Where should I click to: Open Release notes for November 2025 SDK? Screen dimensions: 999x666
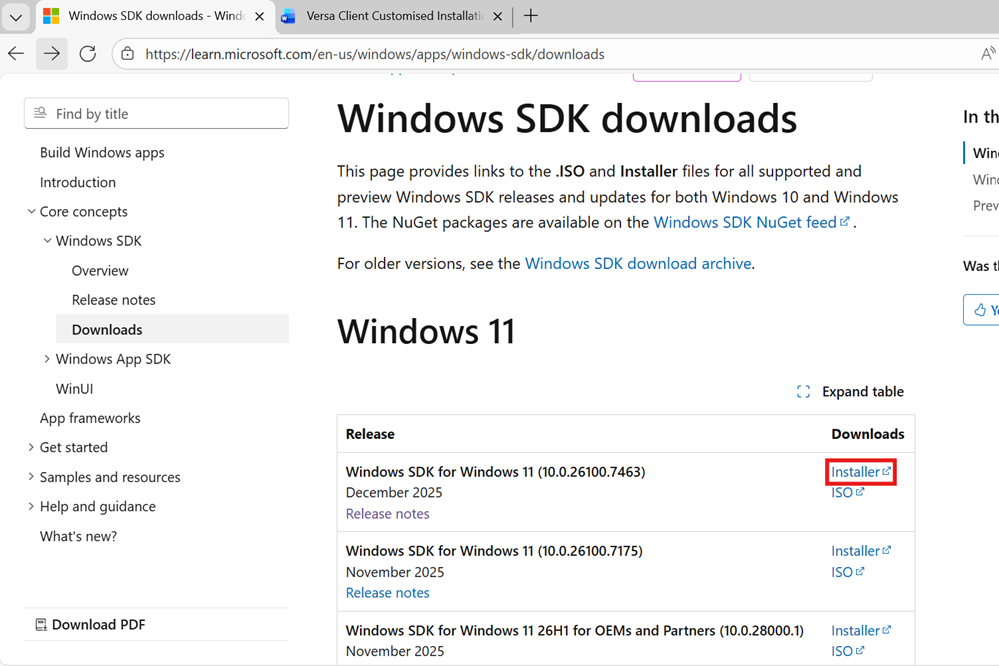[x=387, y=593]
